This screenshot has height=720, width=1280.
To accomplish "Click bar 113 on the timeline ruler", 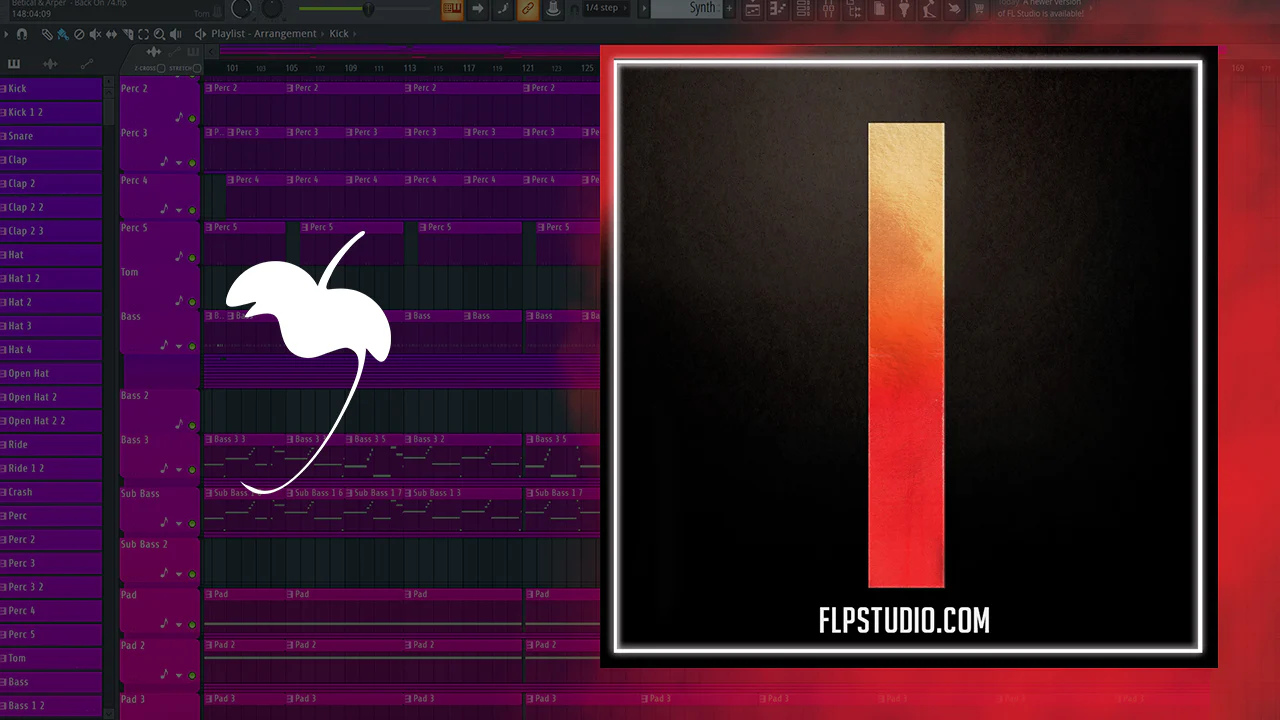I will pos(410,68).
